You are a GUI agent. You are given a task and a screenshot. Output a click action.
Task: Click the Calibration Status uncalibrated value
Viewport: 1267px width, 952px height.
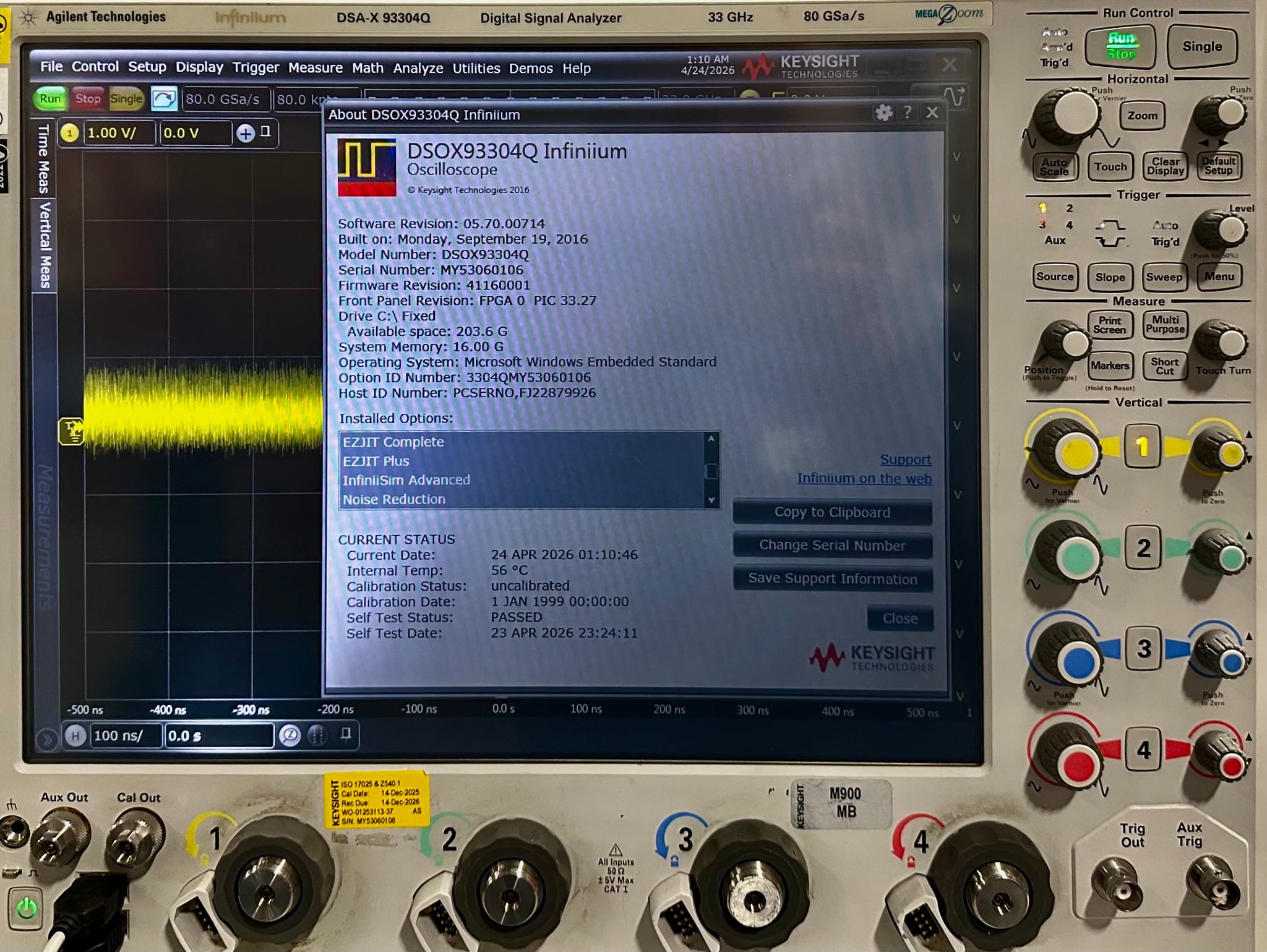click(530, 585)
